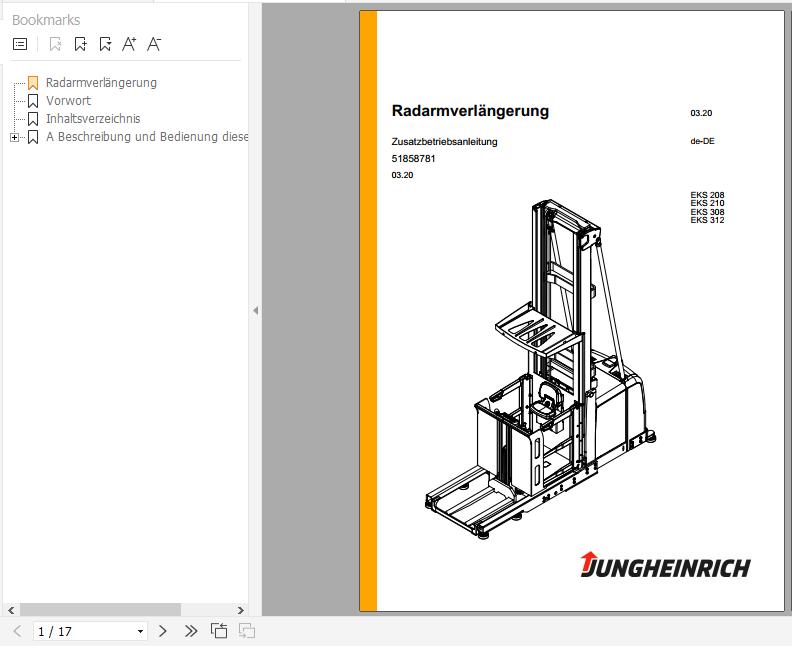The height and width of the screenshot is (646, 792).
Task: Go to the previous page
Action: click(18, 631)
